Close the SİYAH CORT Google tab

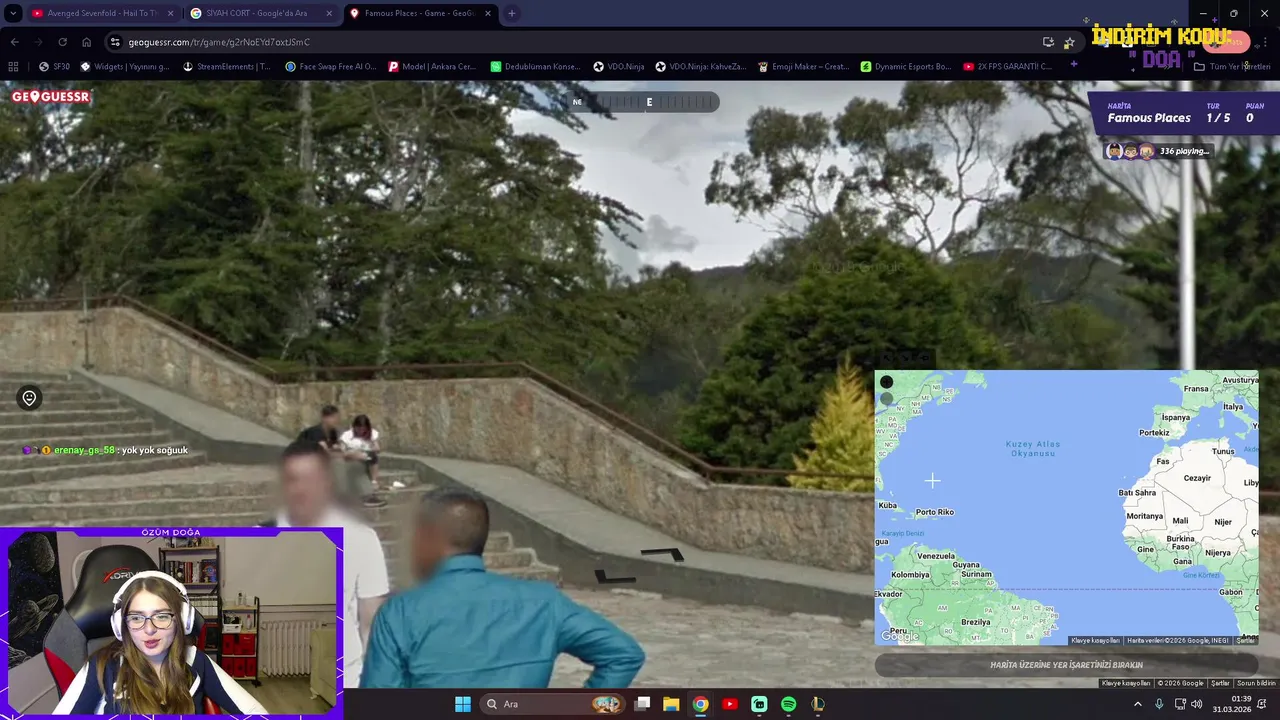point(329,14)
